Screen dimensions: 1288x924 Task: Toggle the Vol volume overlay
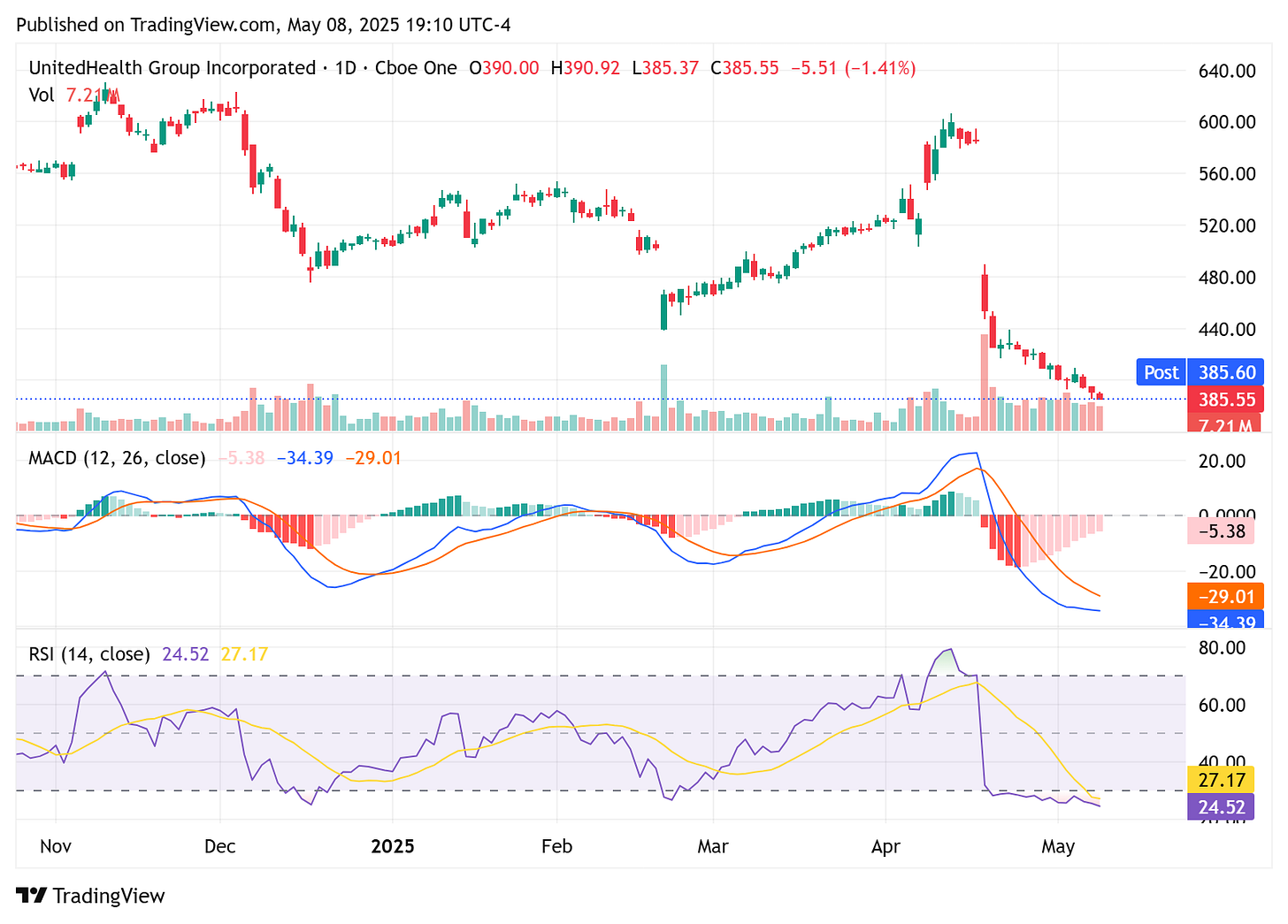point(42,95)
